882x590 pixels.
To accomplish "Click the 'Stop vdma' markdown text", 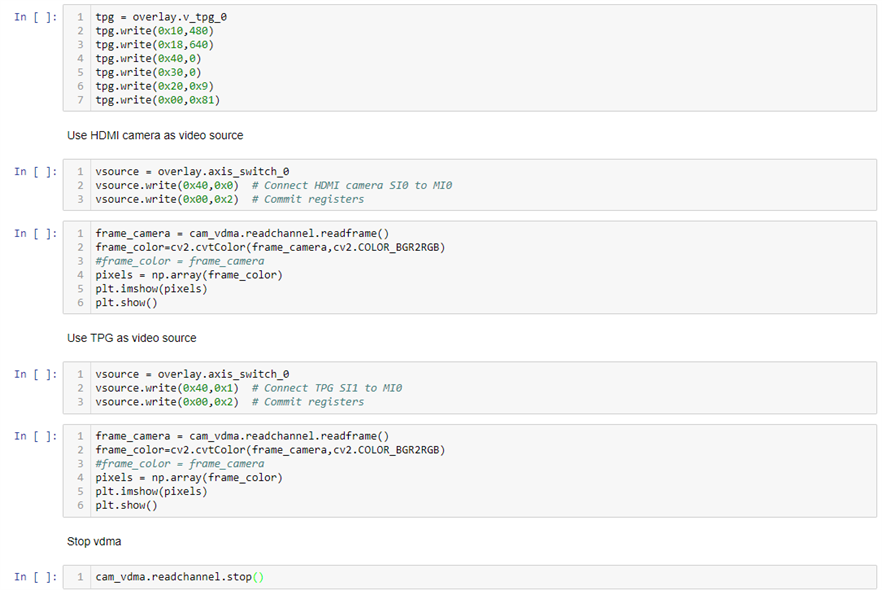I will [x=96, y=541].
